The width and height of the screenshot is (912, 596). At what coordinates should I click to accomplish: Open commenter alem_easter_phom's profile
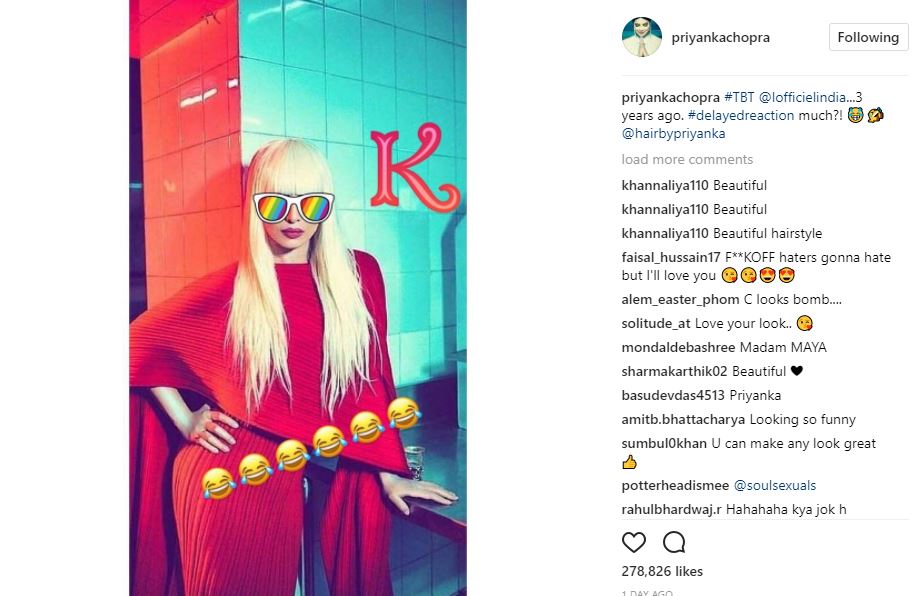(x=680, y=299)
